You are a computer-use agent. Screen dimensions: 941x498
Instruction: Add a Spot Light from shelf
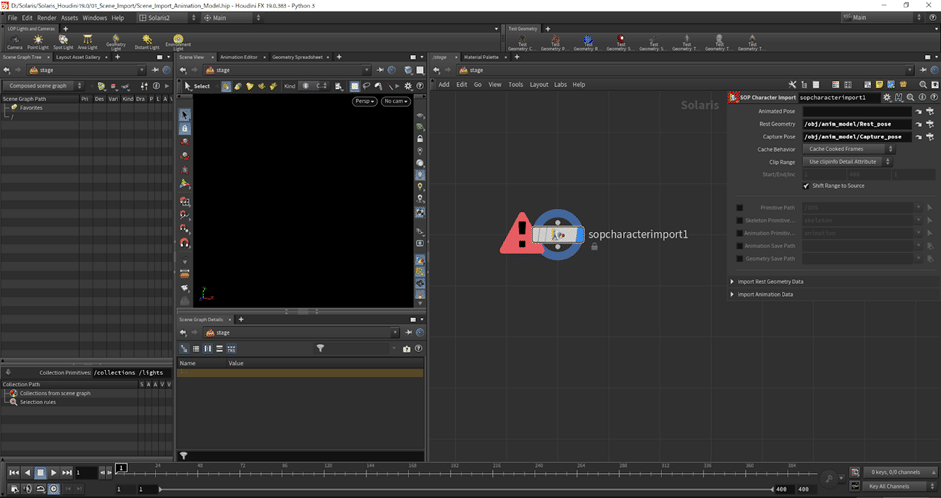point(63,41)
